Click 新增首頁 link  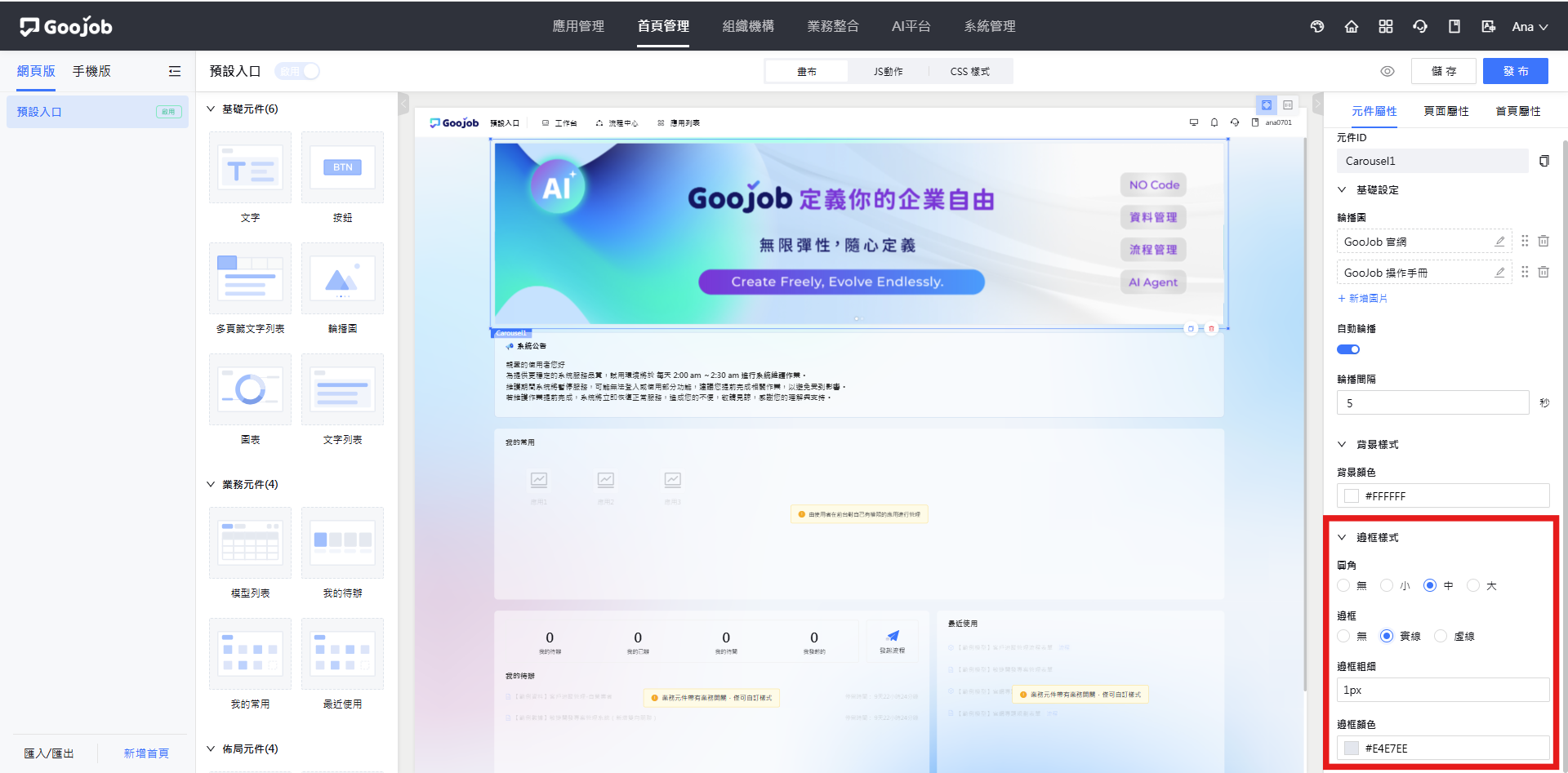[146, 753]
